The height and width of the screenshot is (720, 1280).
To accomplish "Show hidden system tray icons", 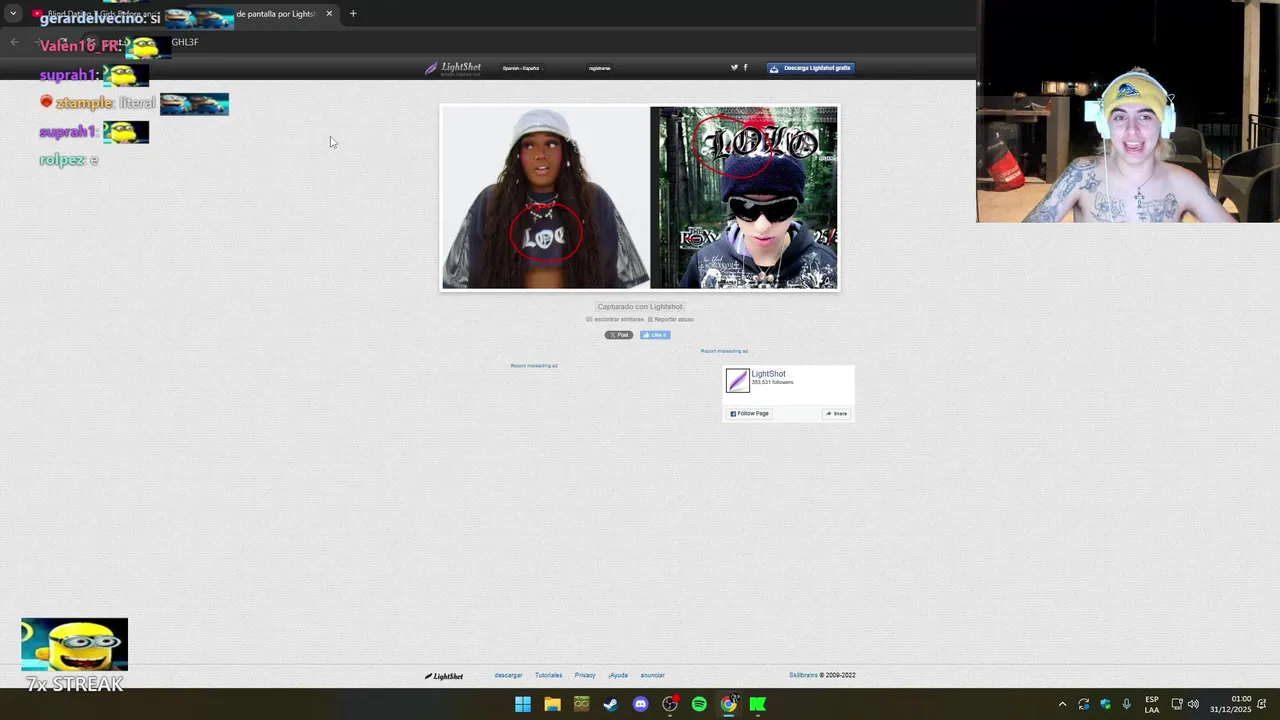I will (1062, 704).
